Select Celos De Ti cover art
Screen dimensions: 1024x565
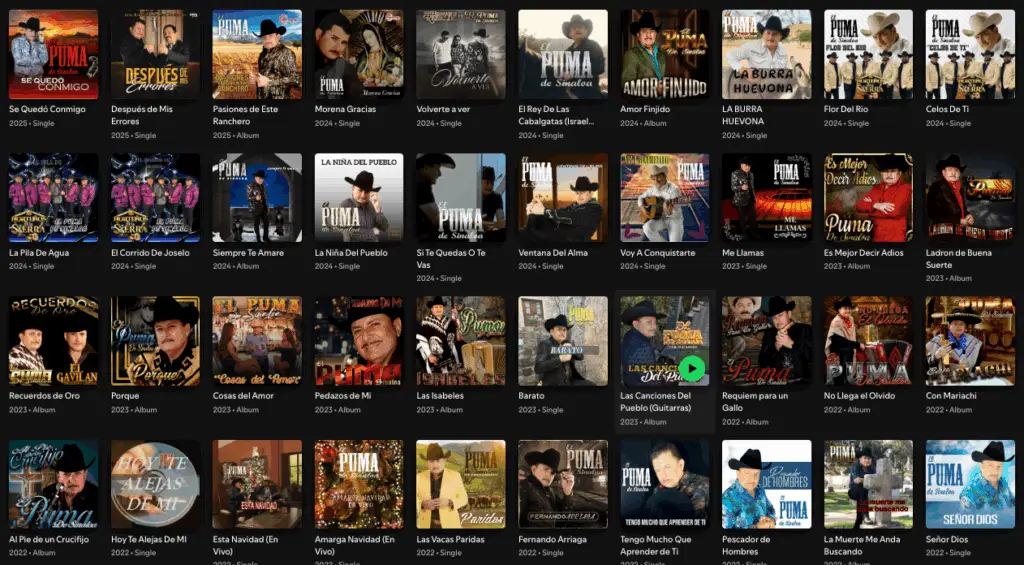pyautogui.click(x=970, y=54)
